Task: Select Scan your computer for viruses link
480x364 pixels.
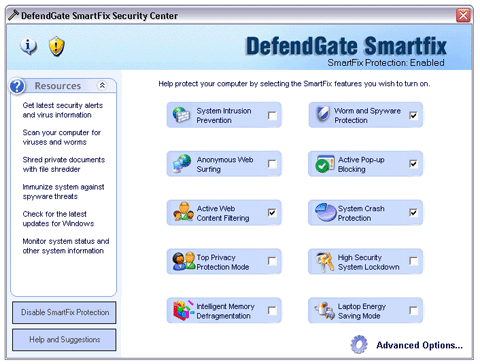Action: [x=62, y=137]
